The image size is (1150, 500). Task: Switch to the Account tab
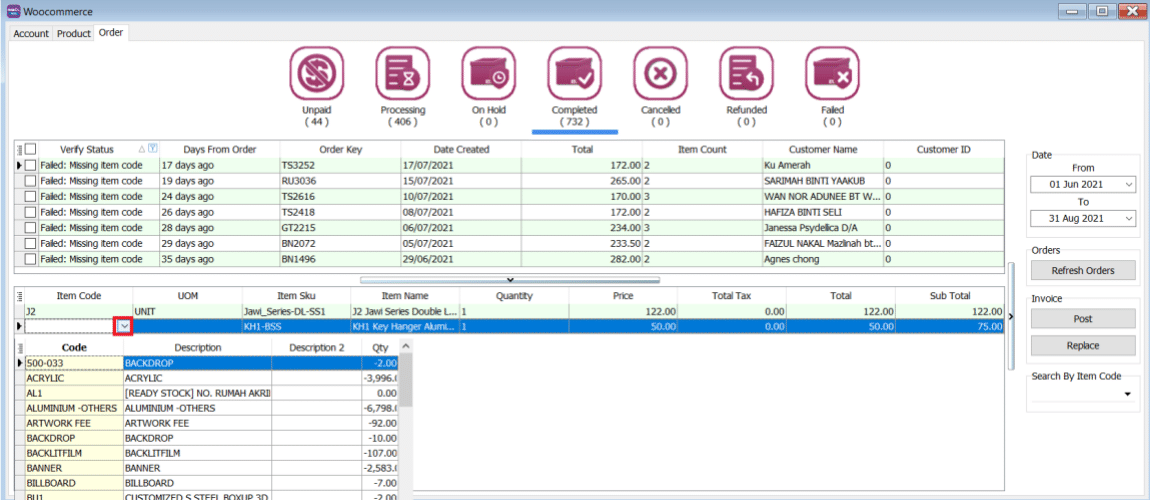click(x=31, y=33)
